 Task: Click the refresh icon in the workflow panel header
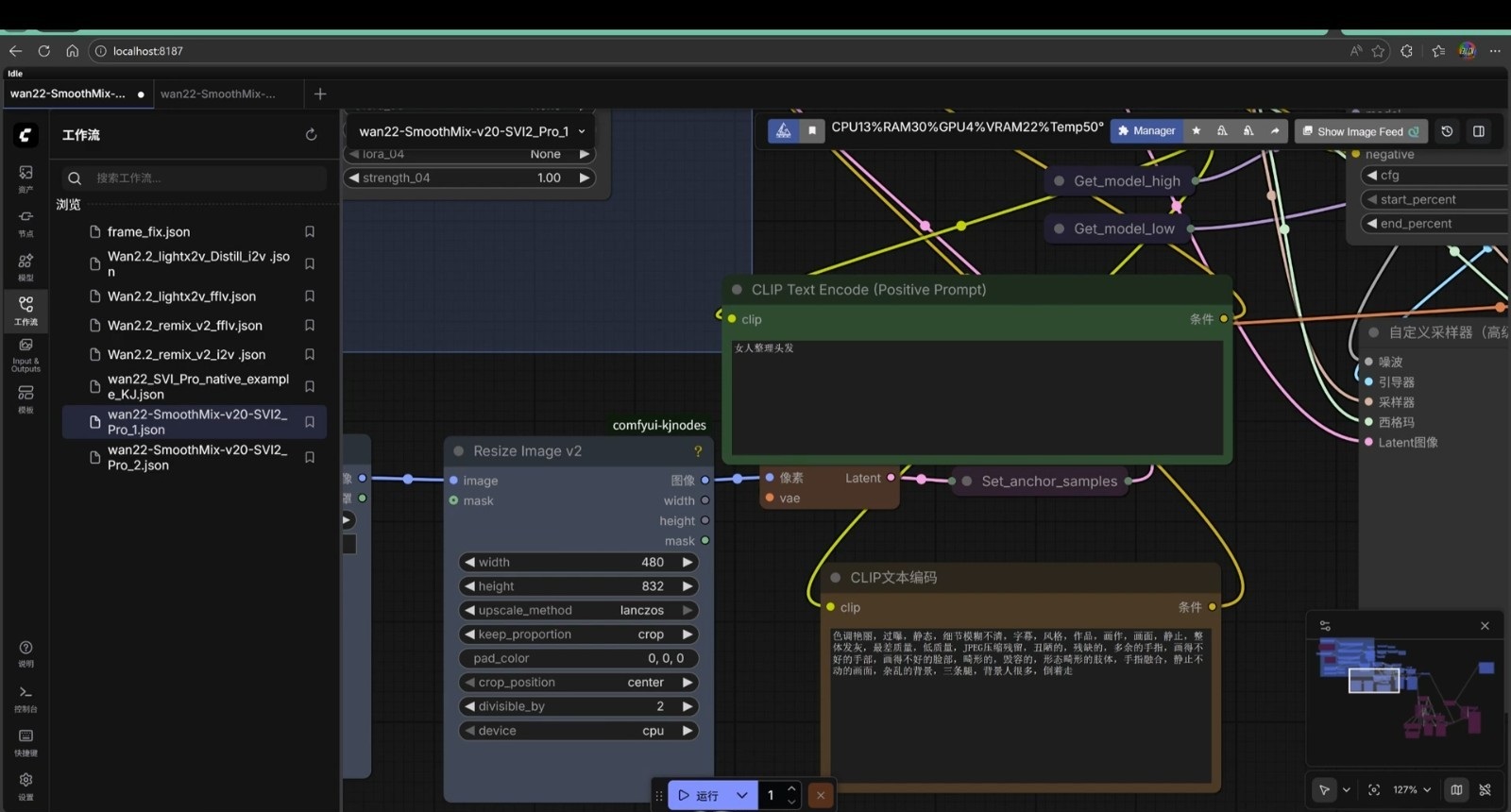tap(311, 135)
